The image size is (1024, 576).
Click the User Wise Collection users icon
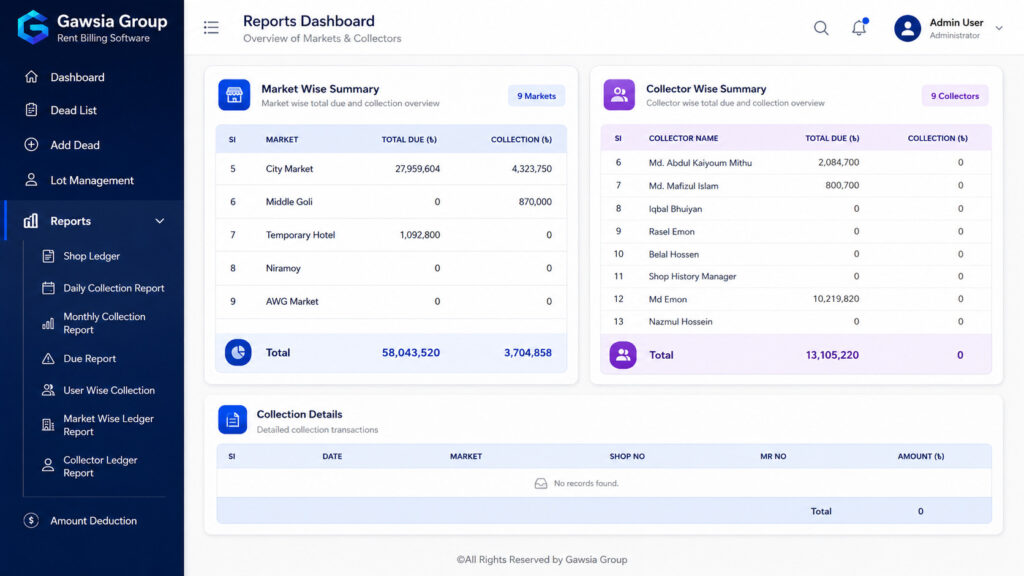[x=48, y=390]
